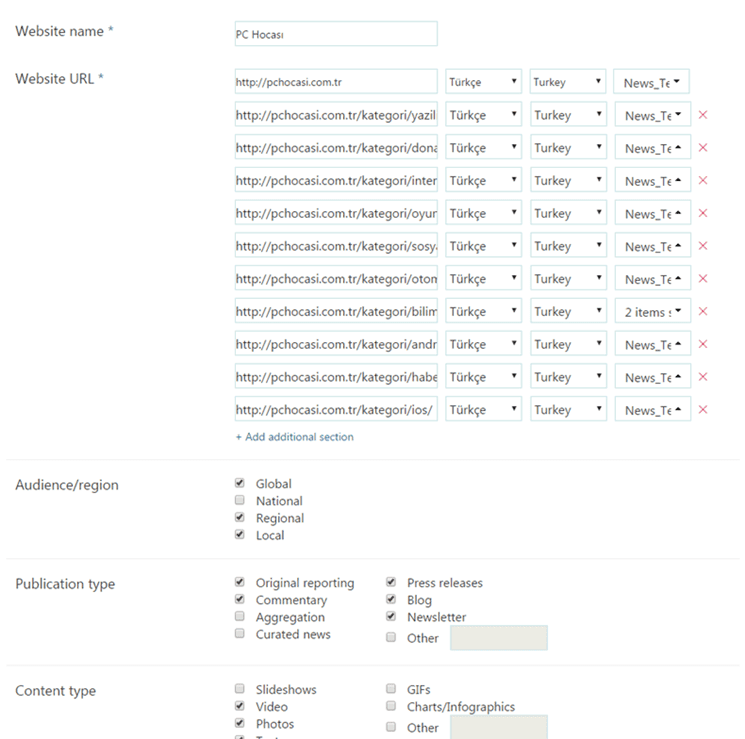745x739 pixels.
Task: Open the Turkey country dropdown for the main URL
Action: click(568, 82)
